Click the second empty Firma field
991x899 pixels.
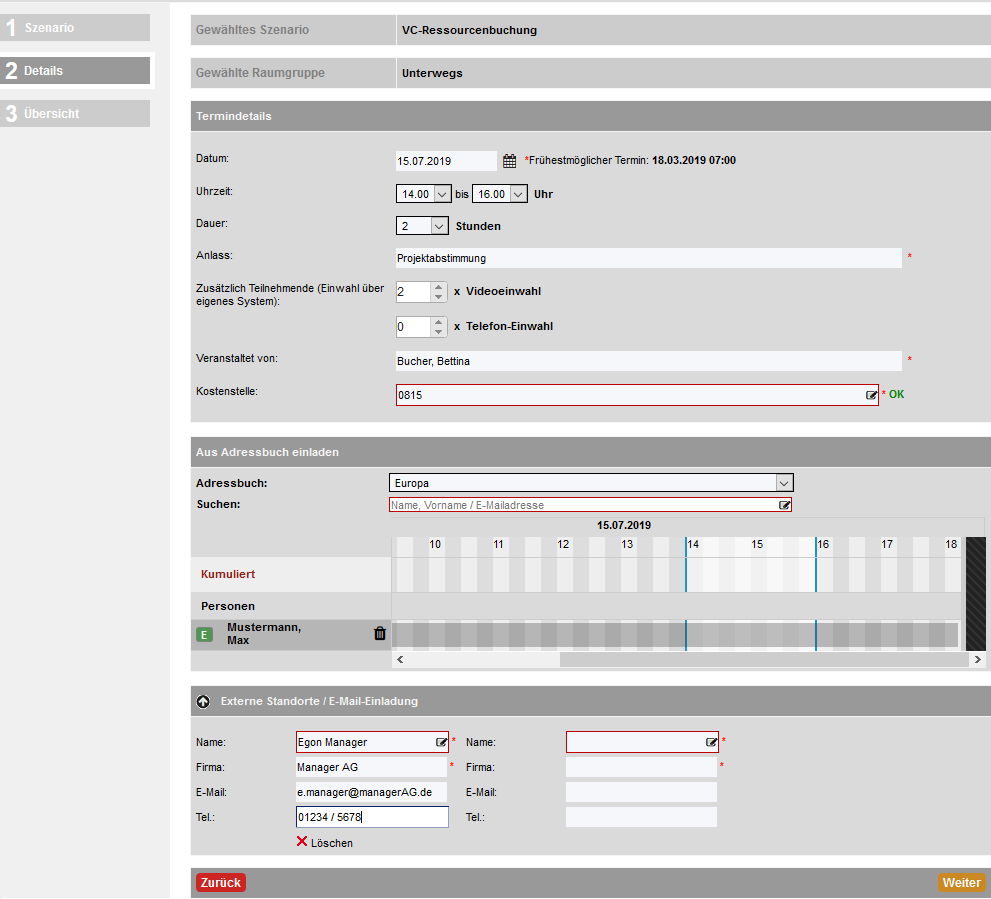641,768
